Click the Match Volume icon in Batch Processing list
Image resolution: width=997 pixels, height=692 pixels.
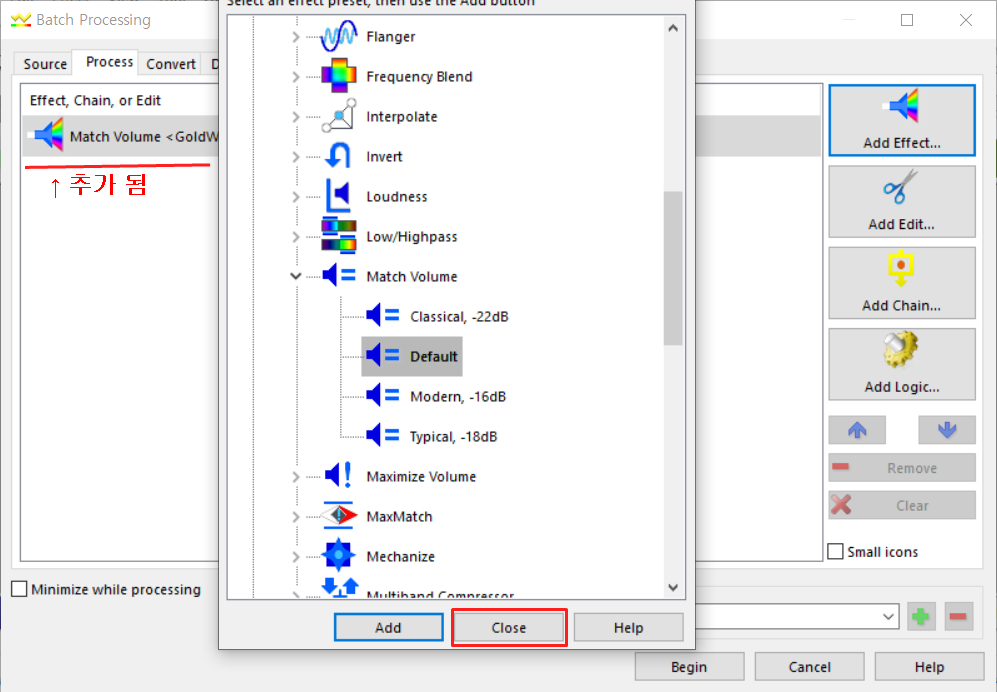click(46, 135)
